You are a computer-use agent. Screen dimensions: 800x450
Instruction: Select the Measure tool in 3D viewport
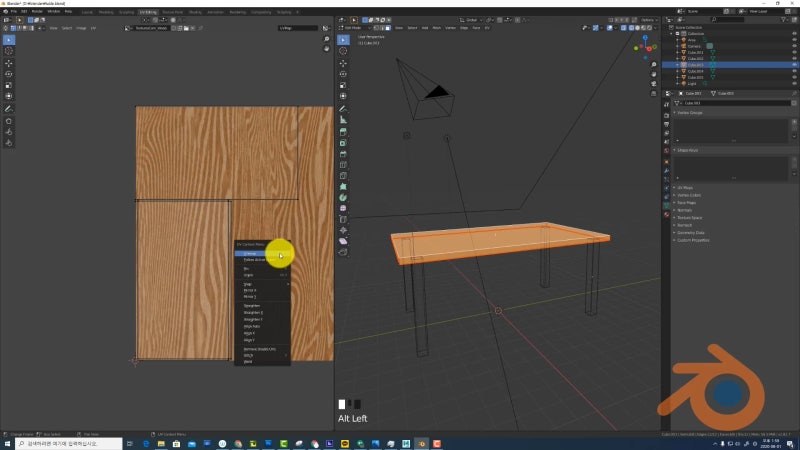click(343, 120)
